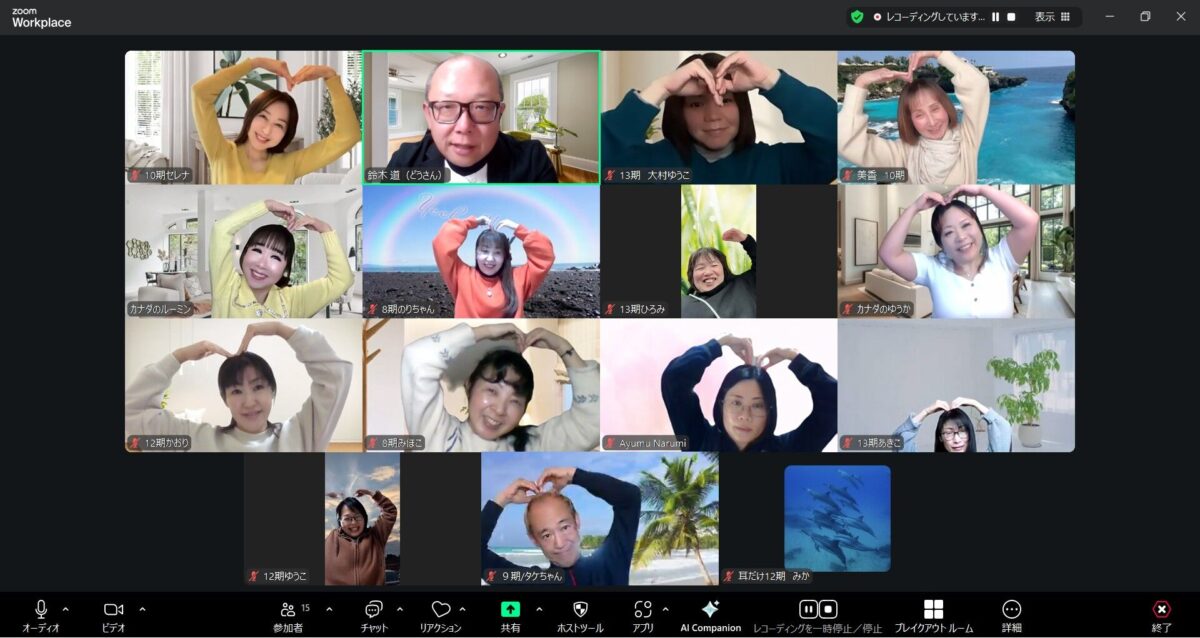Image resolution: width=1200 pixels, height=638 pixels.
Task: Open the More (詳細) options icon
Action: tap(1011, 610)
